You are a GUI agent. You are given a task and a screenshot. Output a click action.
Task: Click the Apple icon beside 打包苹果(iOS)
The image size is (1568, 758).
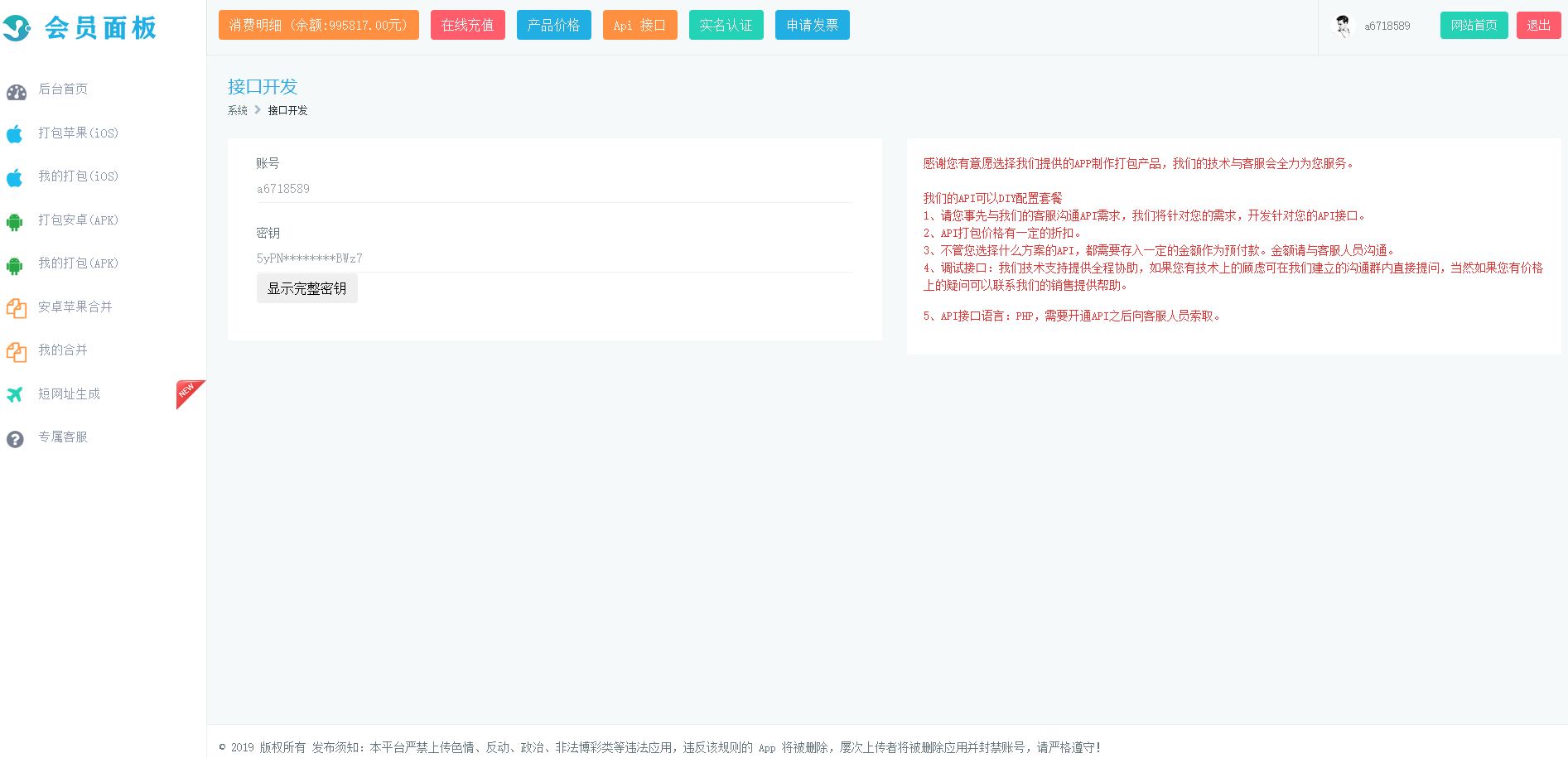[x=15, y=133]
